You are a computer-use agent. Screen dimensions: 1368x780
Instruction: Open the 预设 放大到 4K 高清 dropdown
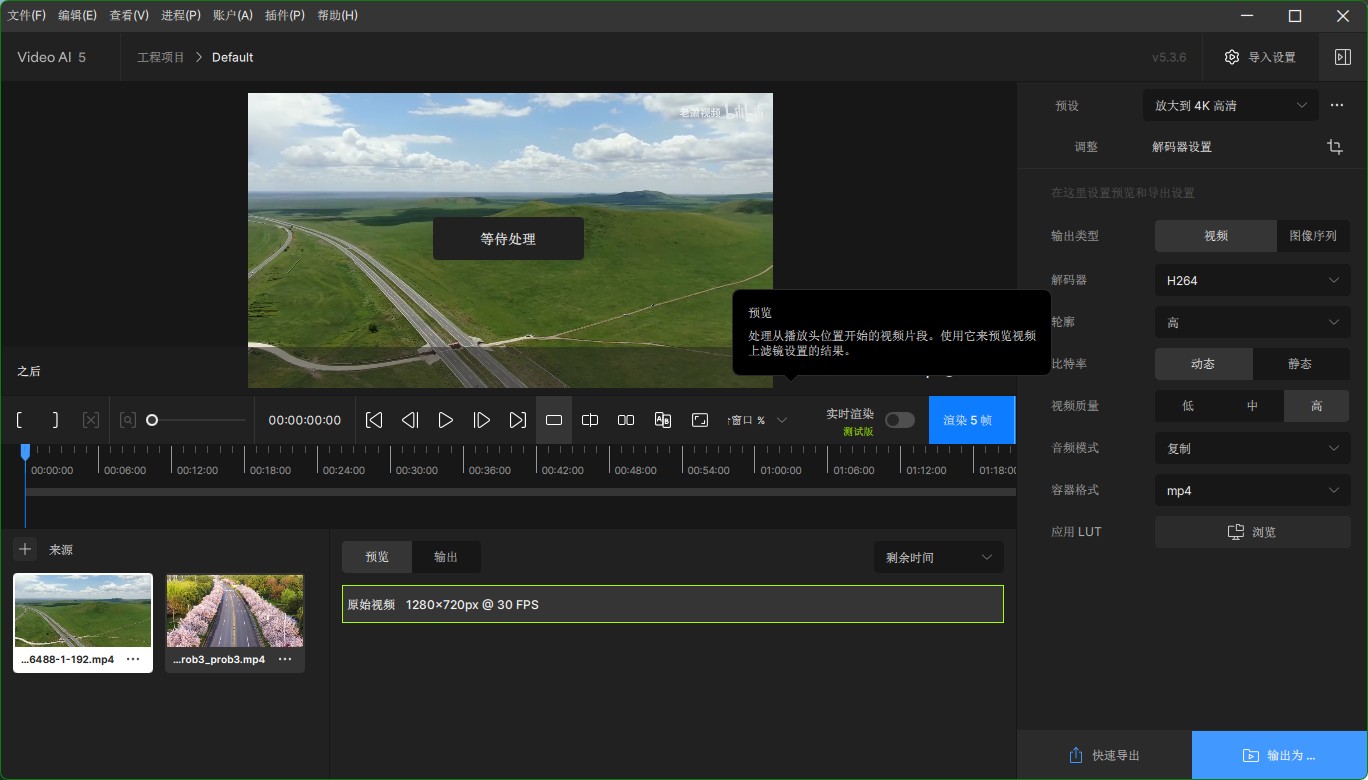1230,105
